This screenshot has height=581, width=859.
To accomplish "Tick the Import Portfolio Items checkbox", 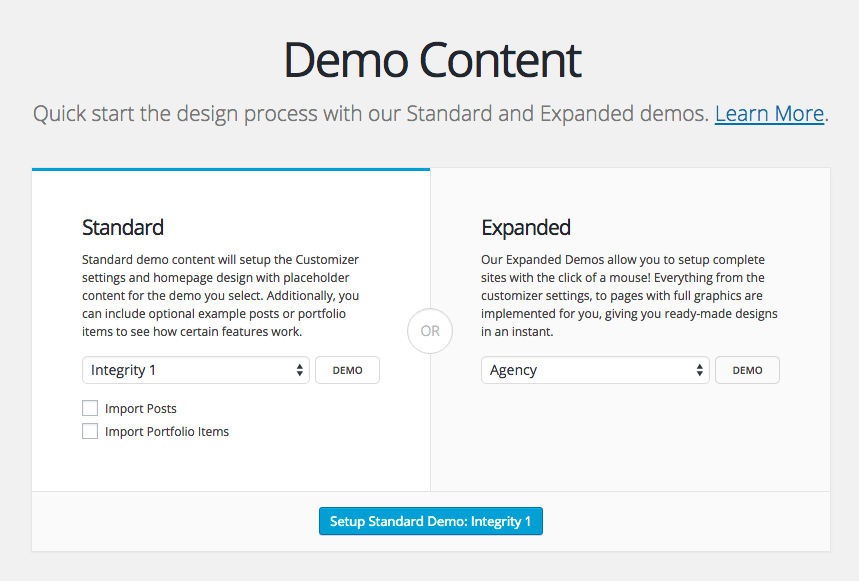I will pos(90,431).
